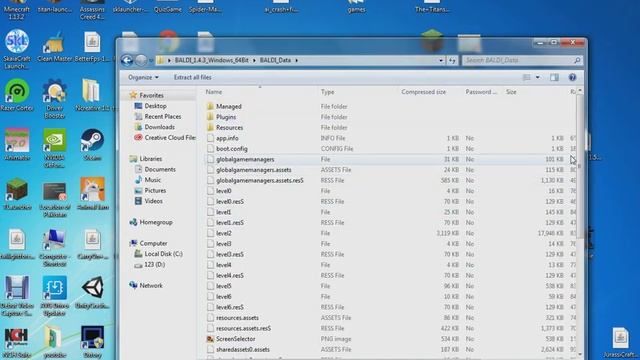
Task: Select Libraries in the navigation pane
Action: 151,159
